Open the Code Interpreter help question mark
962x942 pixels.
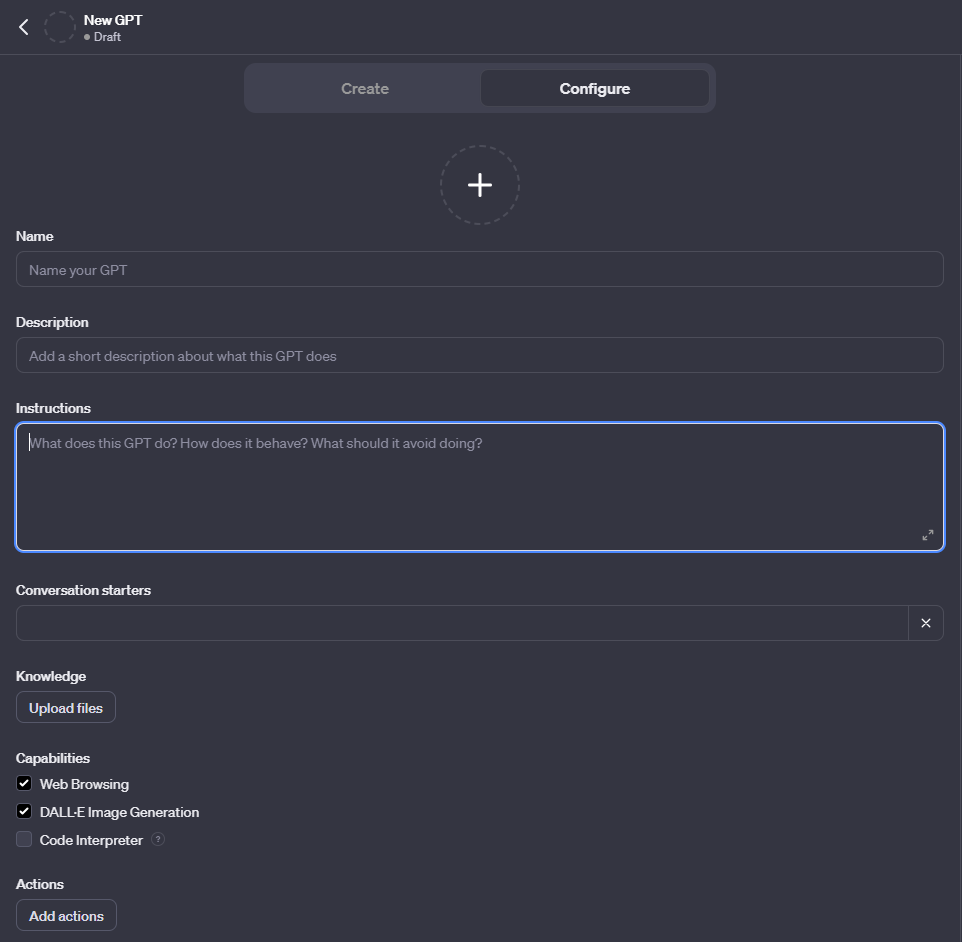coord(158,840)
